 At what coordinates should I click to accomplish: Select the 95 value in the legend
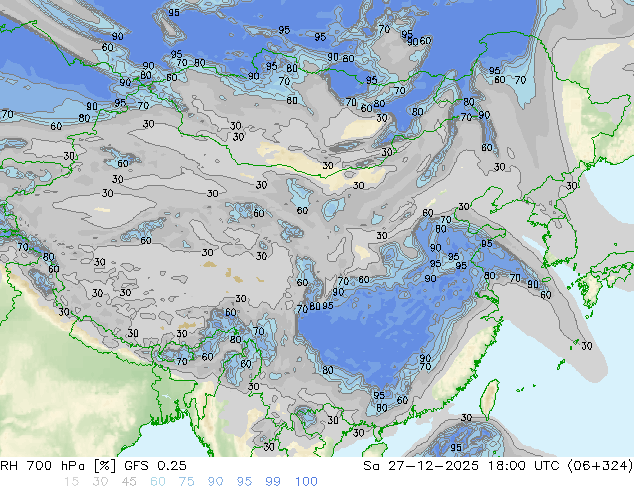[x=244, y=482]
